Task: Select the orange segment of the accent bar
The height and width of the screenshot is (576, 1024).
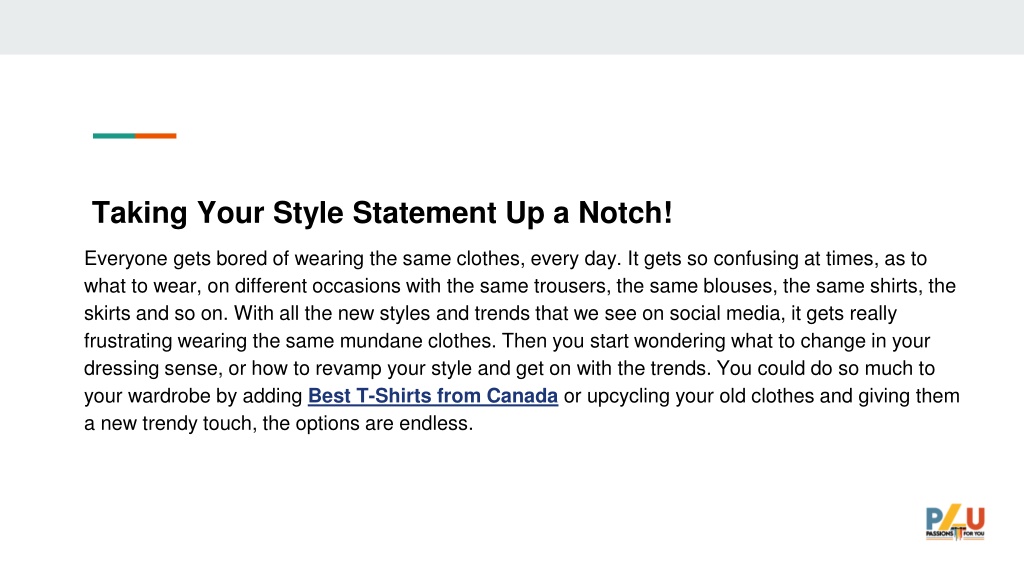Action: 155,136
